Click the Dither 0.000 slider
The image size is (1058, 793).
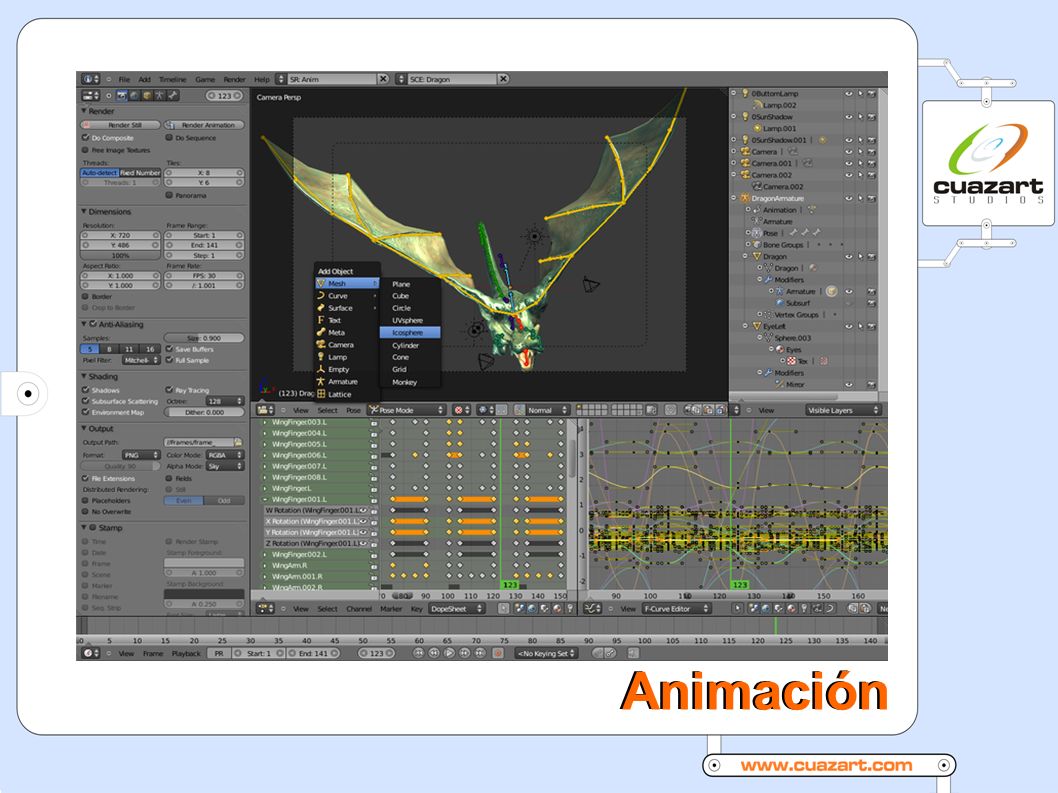(x=204, y=412)
